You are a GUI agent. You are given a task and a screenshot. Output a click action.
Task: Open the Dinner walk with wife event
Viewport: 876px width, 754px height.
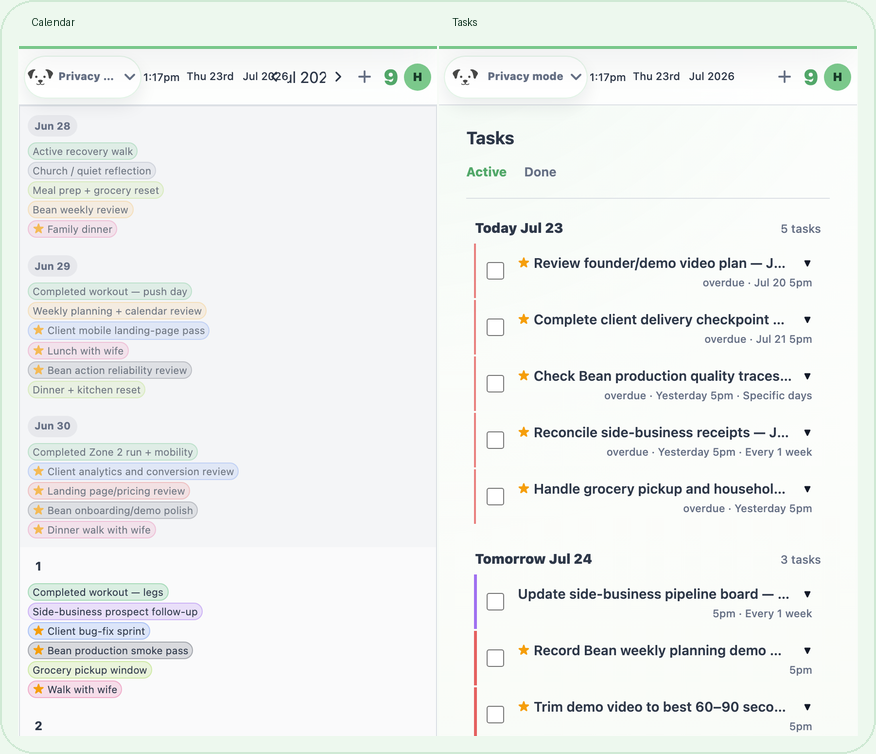(x=92, y=530)
